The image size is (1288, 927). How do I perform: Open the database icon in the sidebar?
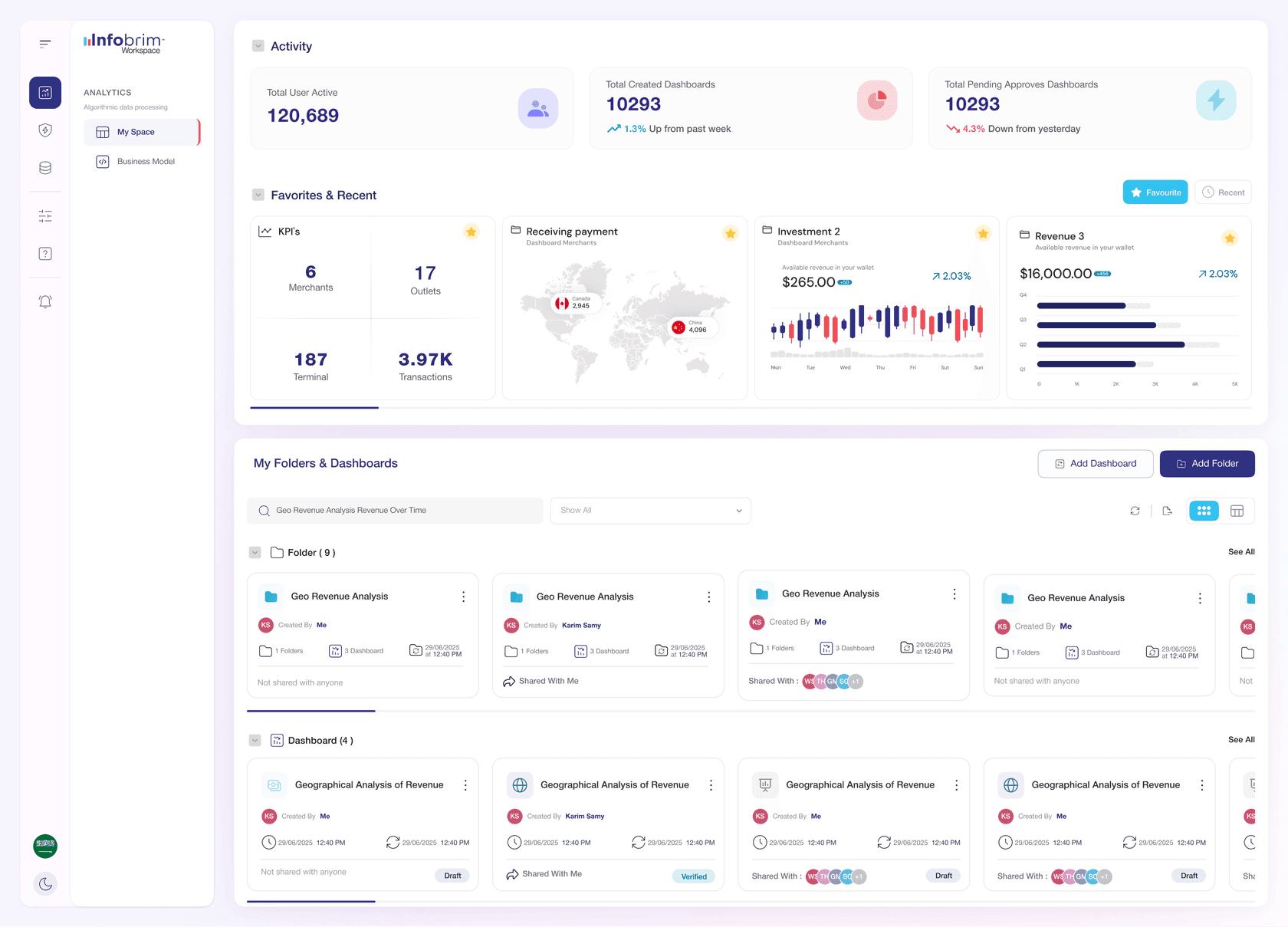[x=45, y=168]
